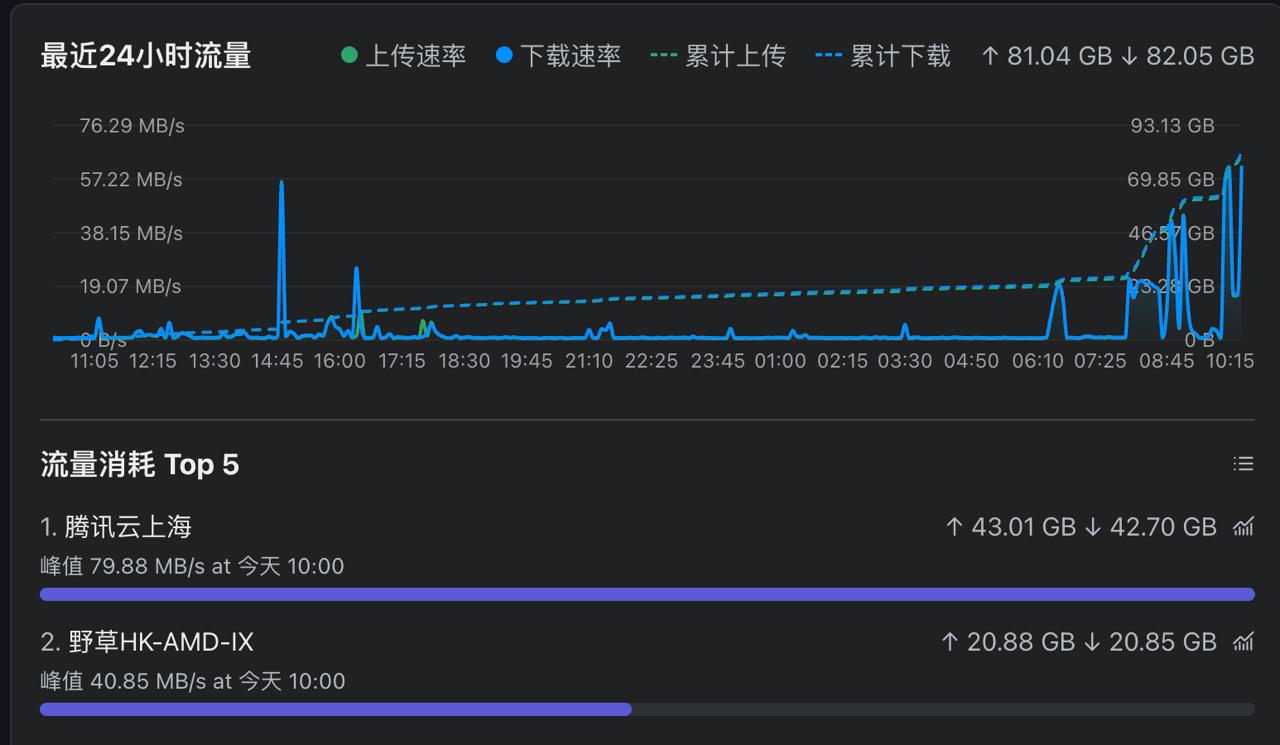Screen dimensions: 1280x745
Task: Click the 野草HK-AMD-IX usage progress bar
Action: tap(647, 709)
